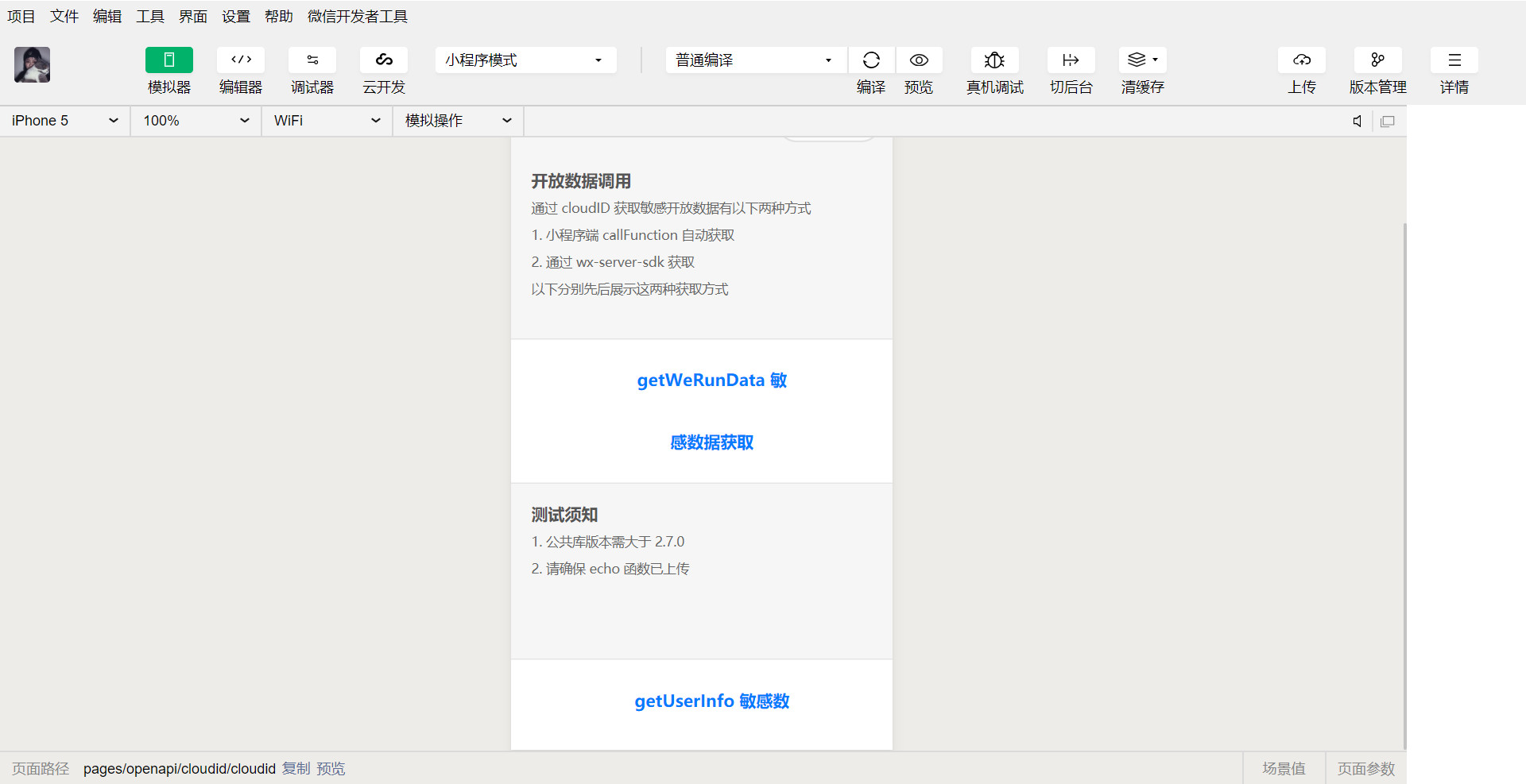
Task: Click the 开放数据调用 heading
Action: tap(581, 181)
